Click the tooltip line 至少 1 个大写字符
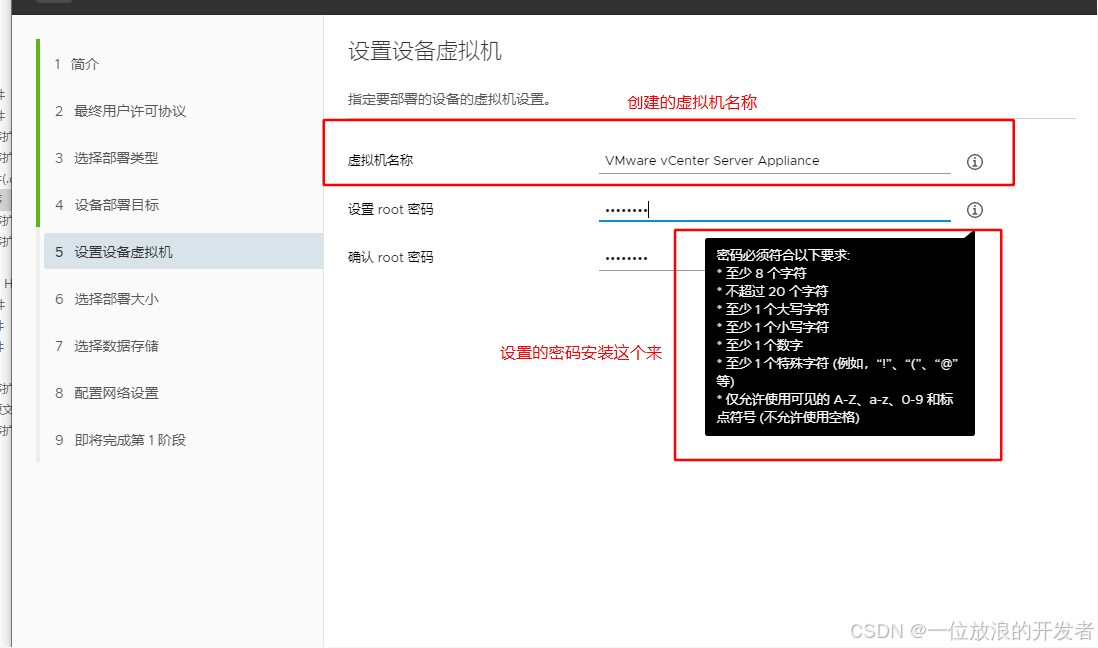This screenshot has height=648, width=1098. pos(772,309)
